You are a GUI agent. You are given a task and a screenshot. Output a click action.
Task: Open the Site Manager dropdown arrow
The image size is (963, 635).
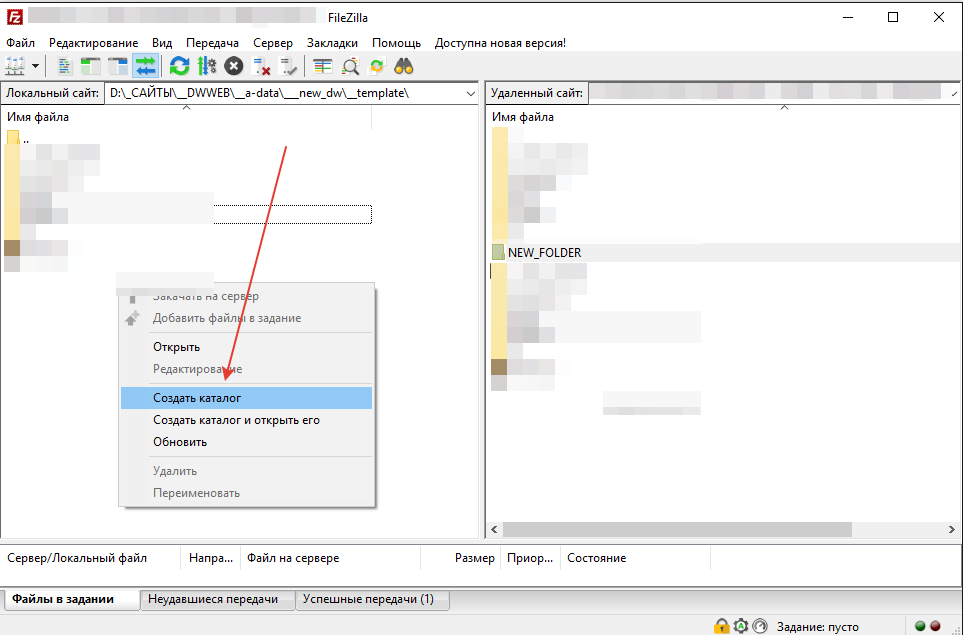(36, 66)
